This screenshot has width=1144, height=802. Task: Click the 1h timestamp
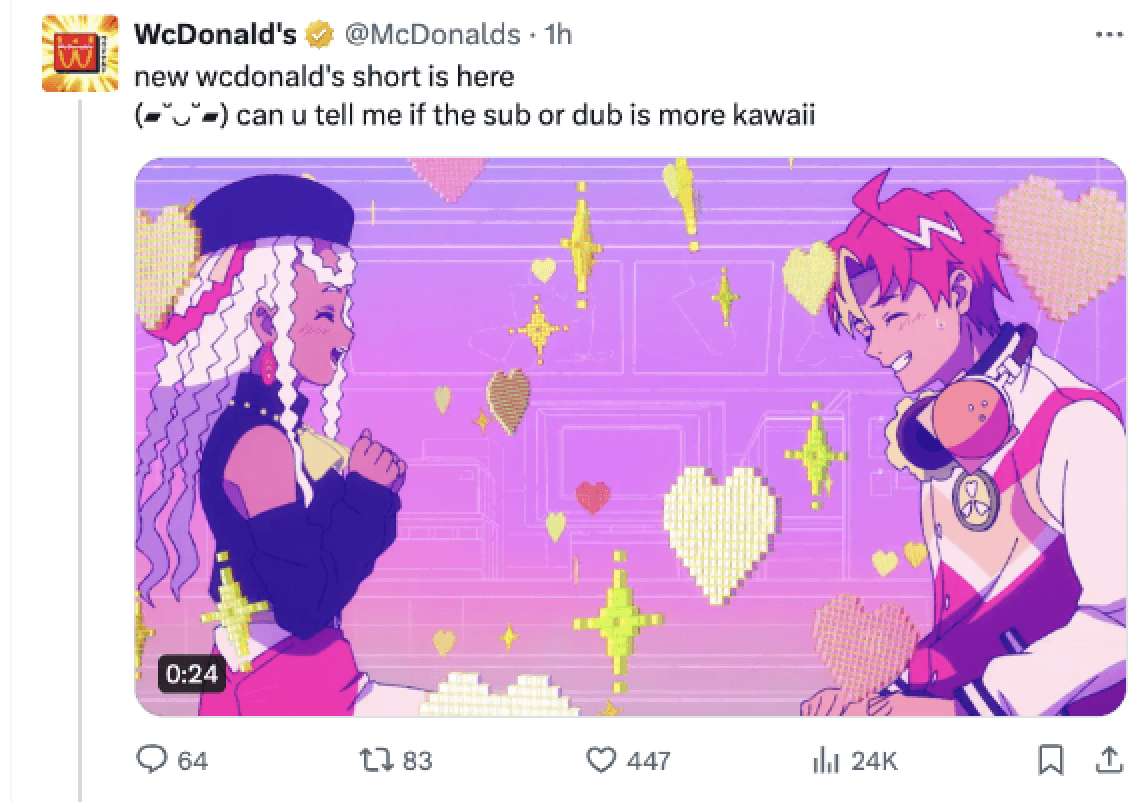tap(558, 34)
